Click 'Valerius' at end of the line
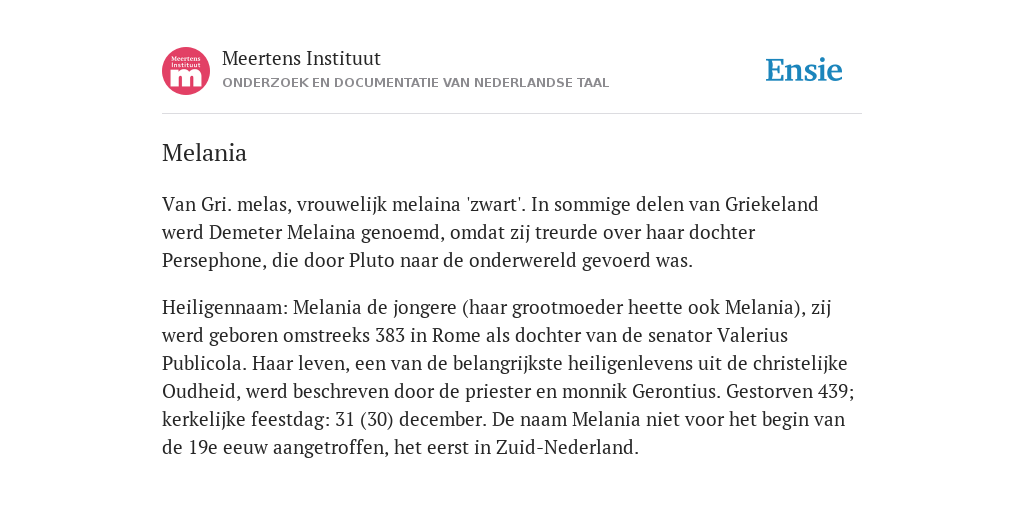This screenshot has width=1024, height=512. 752,335
